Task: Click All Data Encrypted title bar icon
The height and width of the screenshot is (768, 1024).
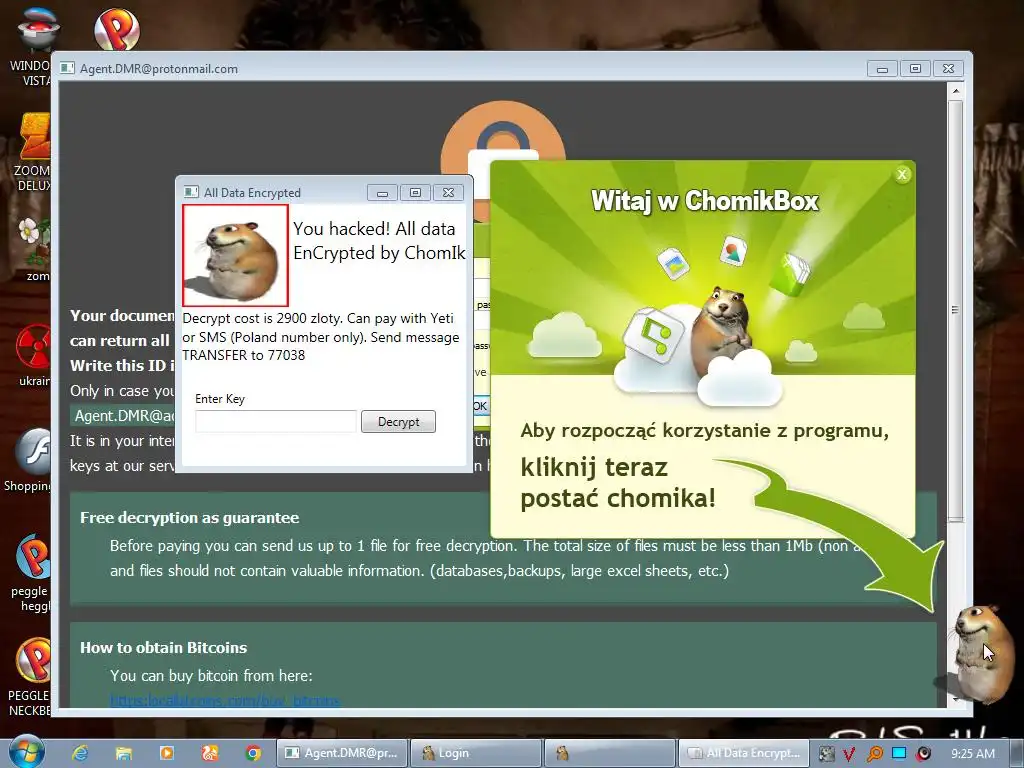Action: coord(191,192)
